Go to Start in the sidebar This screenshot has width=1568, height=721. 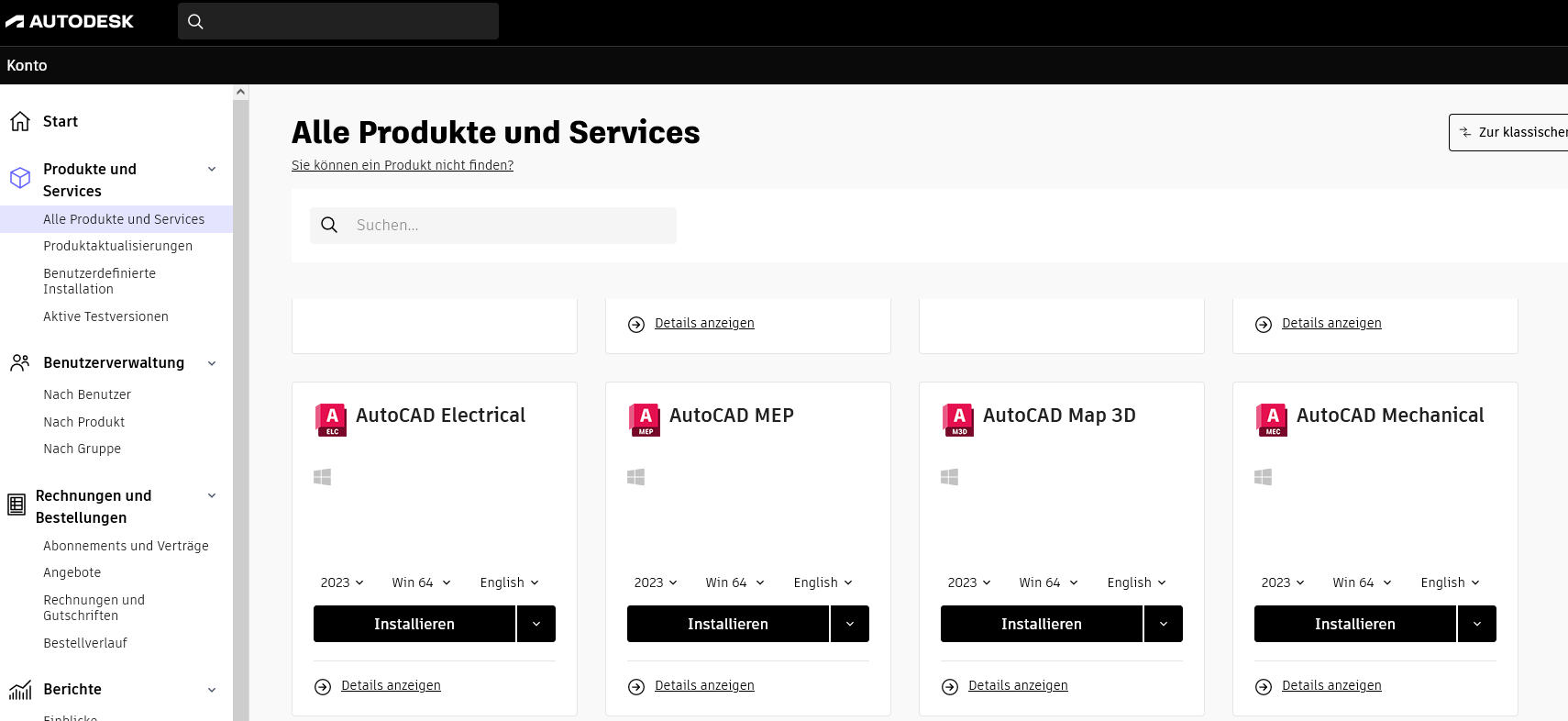point(61,121)
